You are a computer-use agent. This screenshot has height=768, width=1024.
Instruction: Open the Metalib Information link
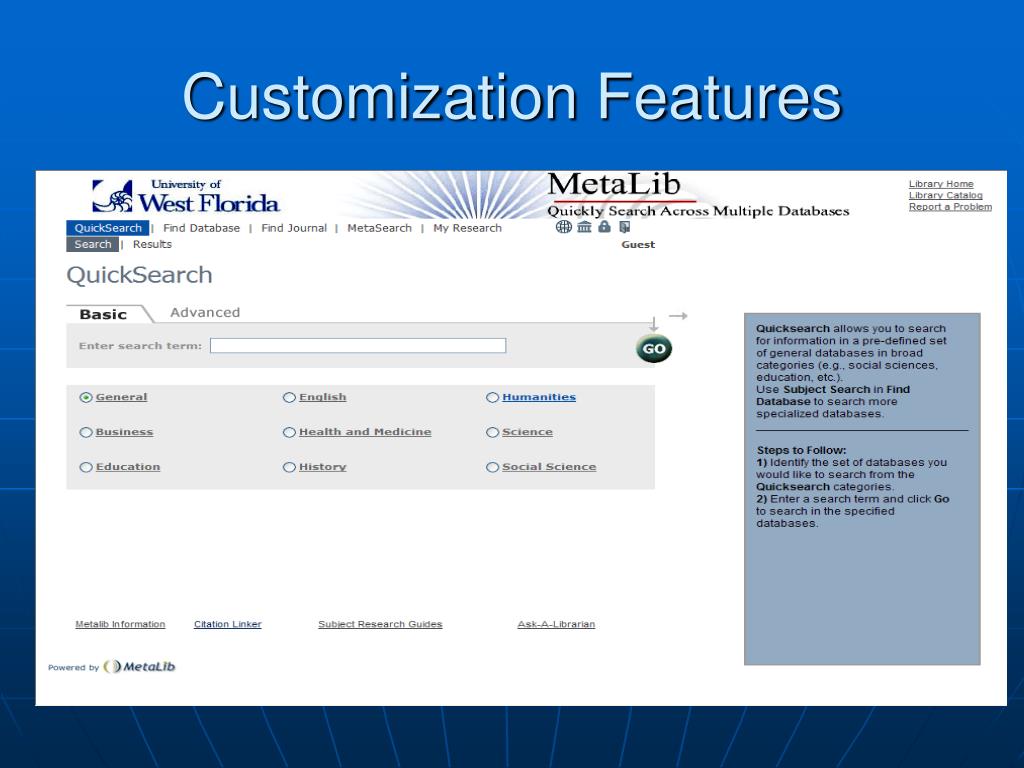pyautogui.click(x=120, y=624)
